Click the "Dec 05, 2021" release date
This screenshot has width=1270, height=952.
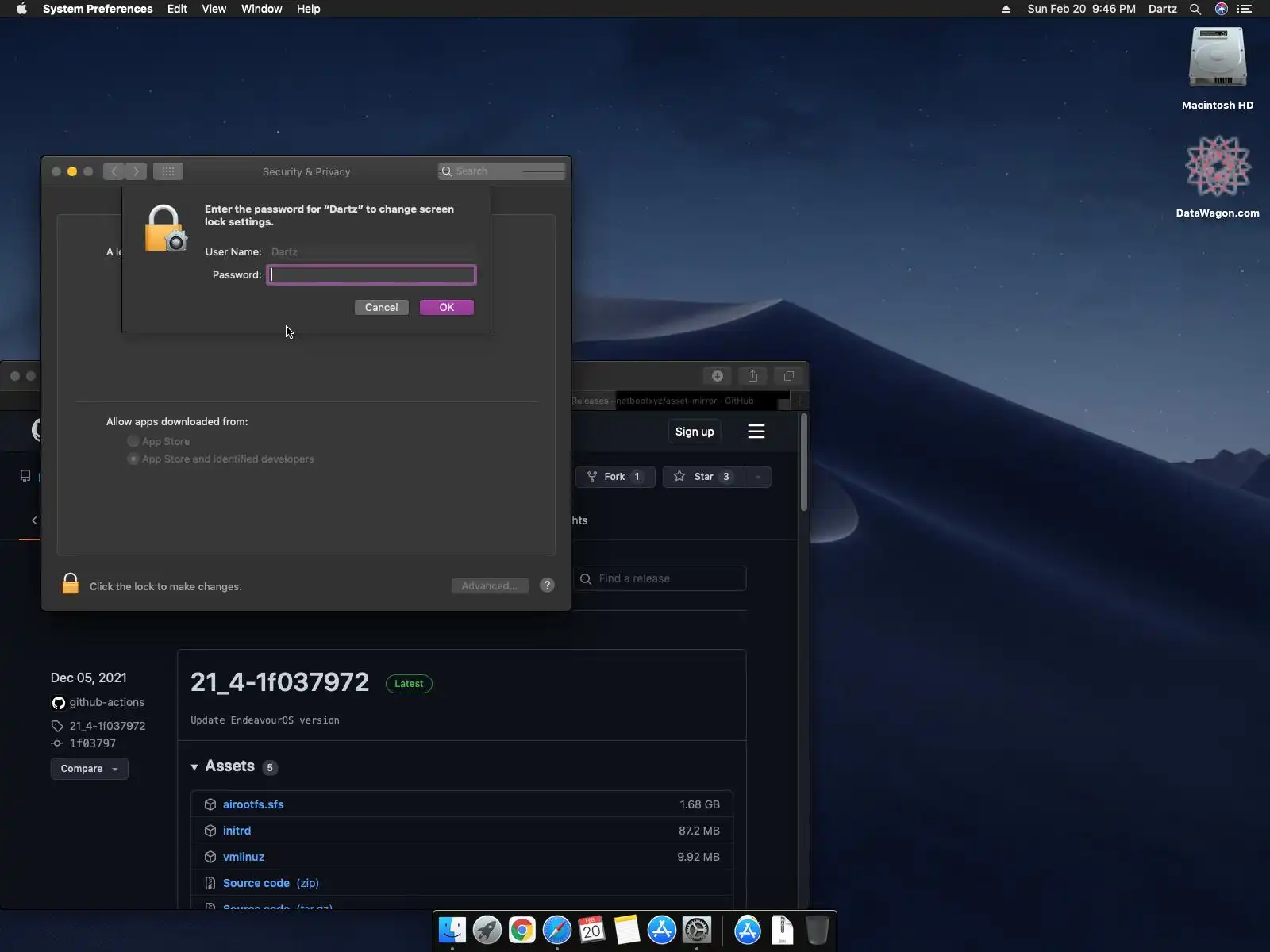click(89, 678)
